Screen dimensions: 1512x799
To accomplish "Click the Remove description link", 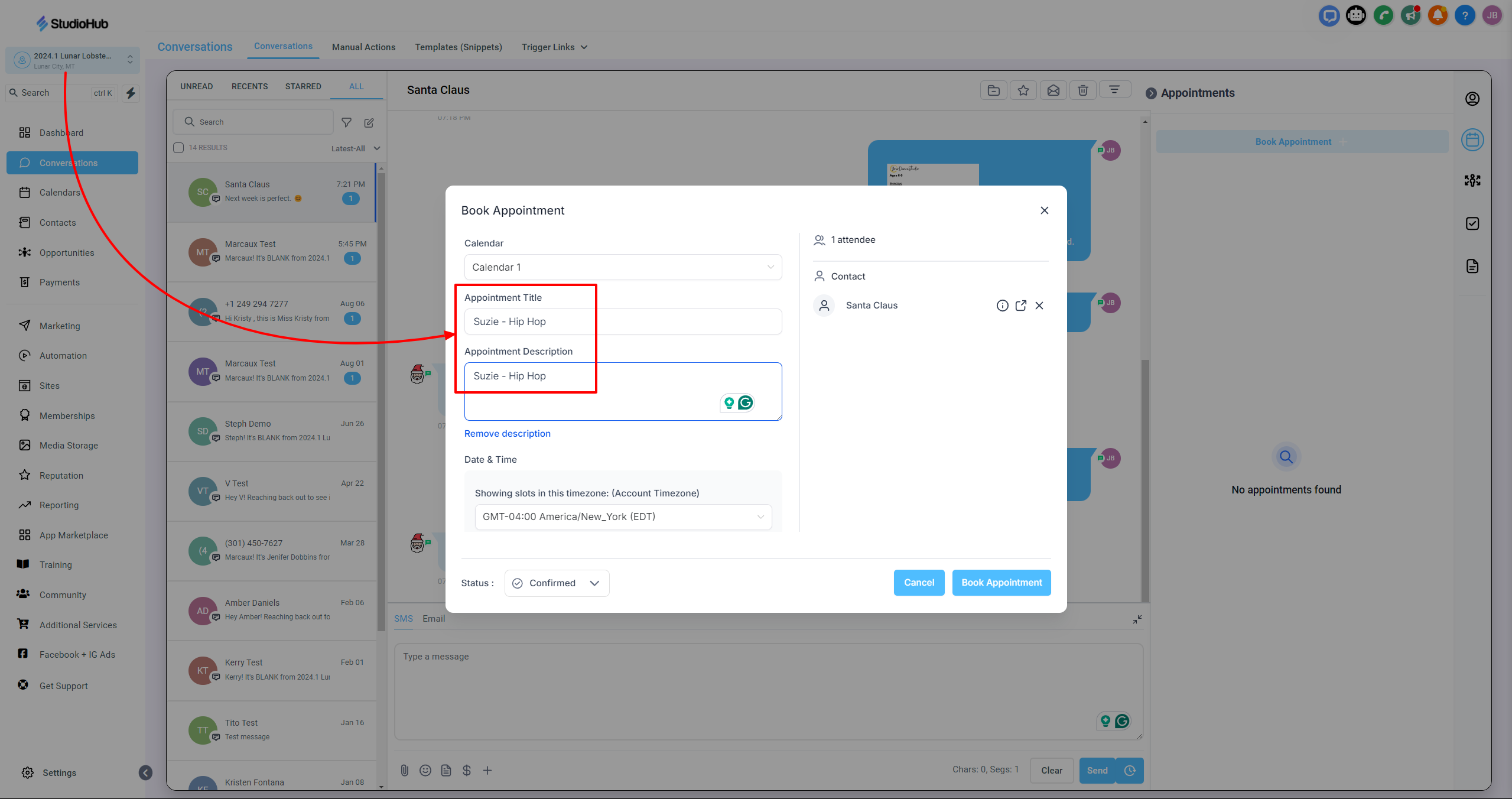I will click(x=507, y=434).
